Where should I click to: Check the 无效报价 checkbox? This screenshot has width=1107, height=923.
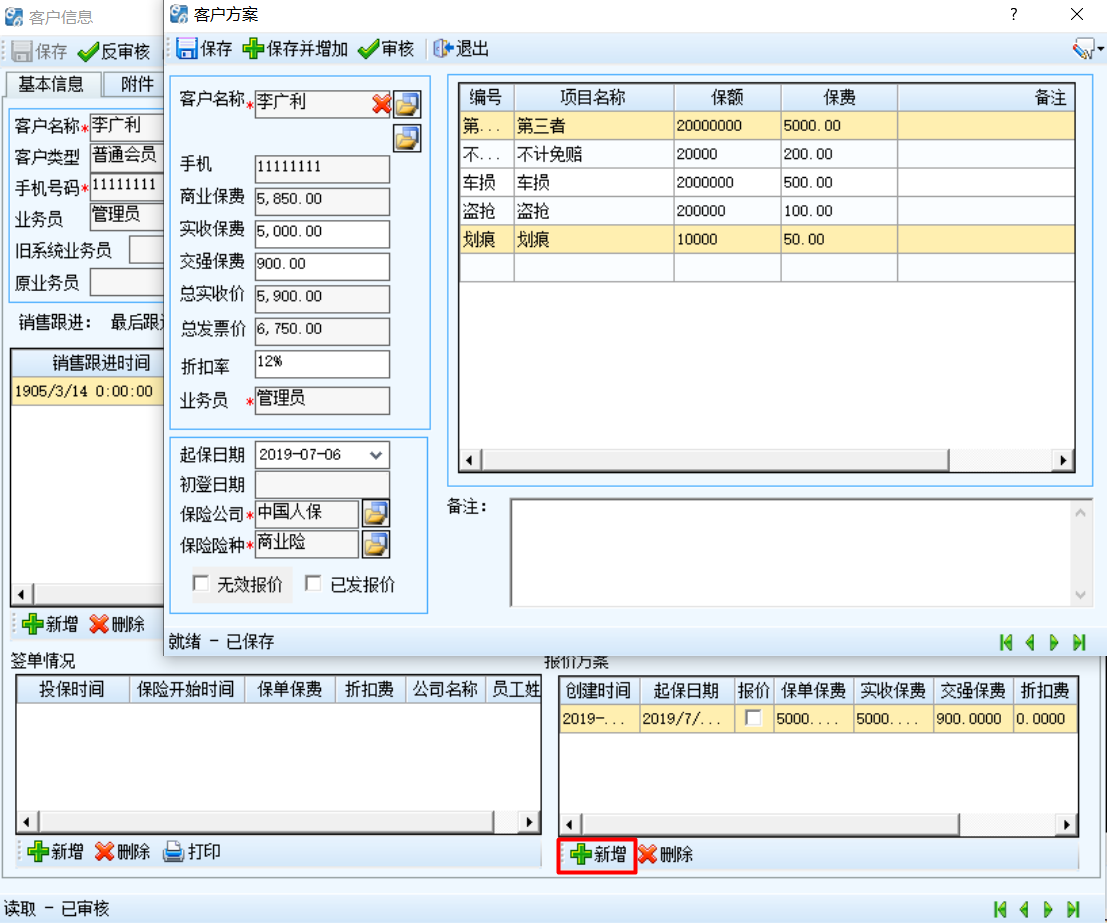pyautogui.click(x=201, y=583)
